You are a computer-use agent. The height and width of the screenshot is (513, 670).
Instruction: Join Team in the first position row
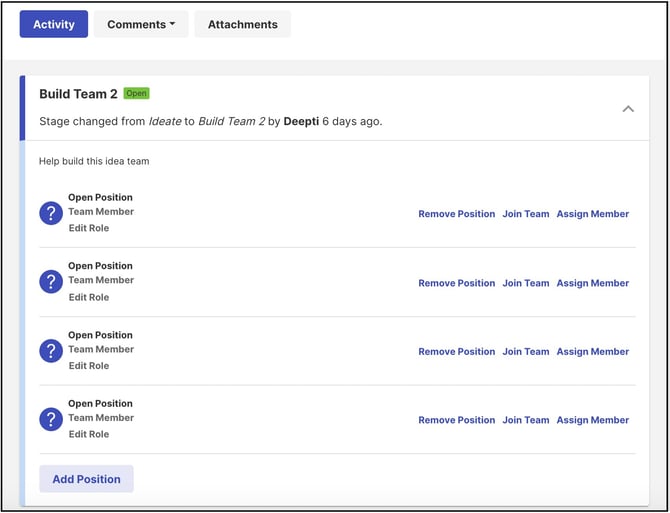click(525, 214)
